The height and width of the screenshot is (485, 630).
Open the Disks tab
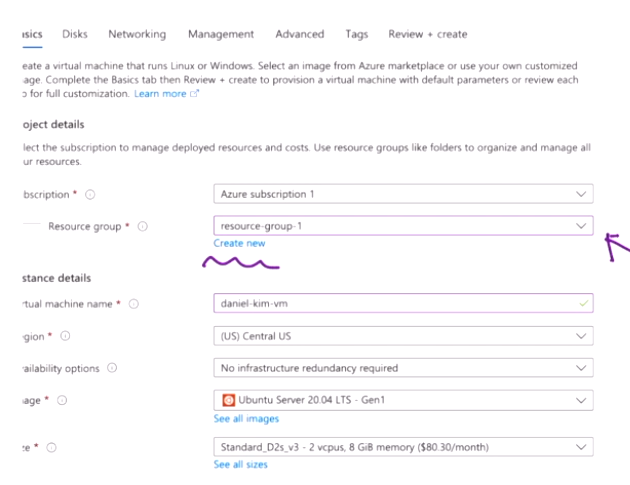point(75,34)
